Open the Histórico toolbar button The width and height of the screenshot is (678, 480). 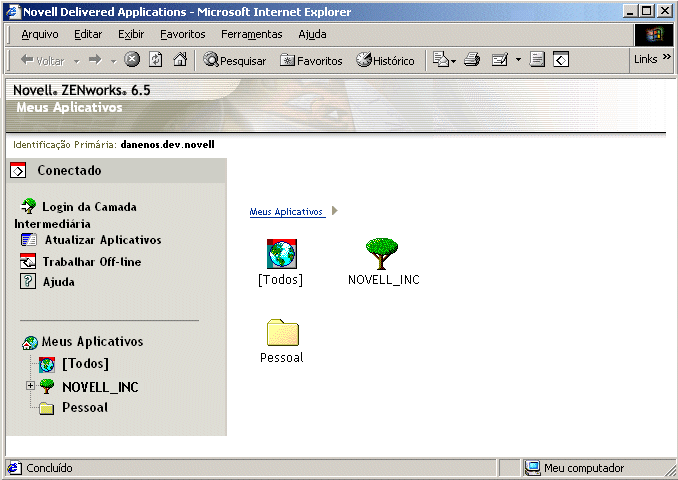385,60
